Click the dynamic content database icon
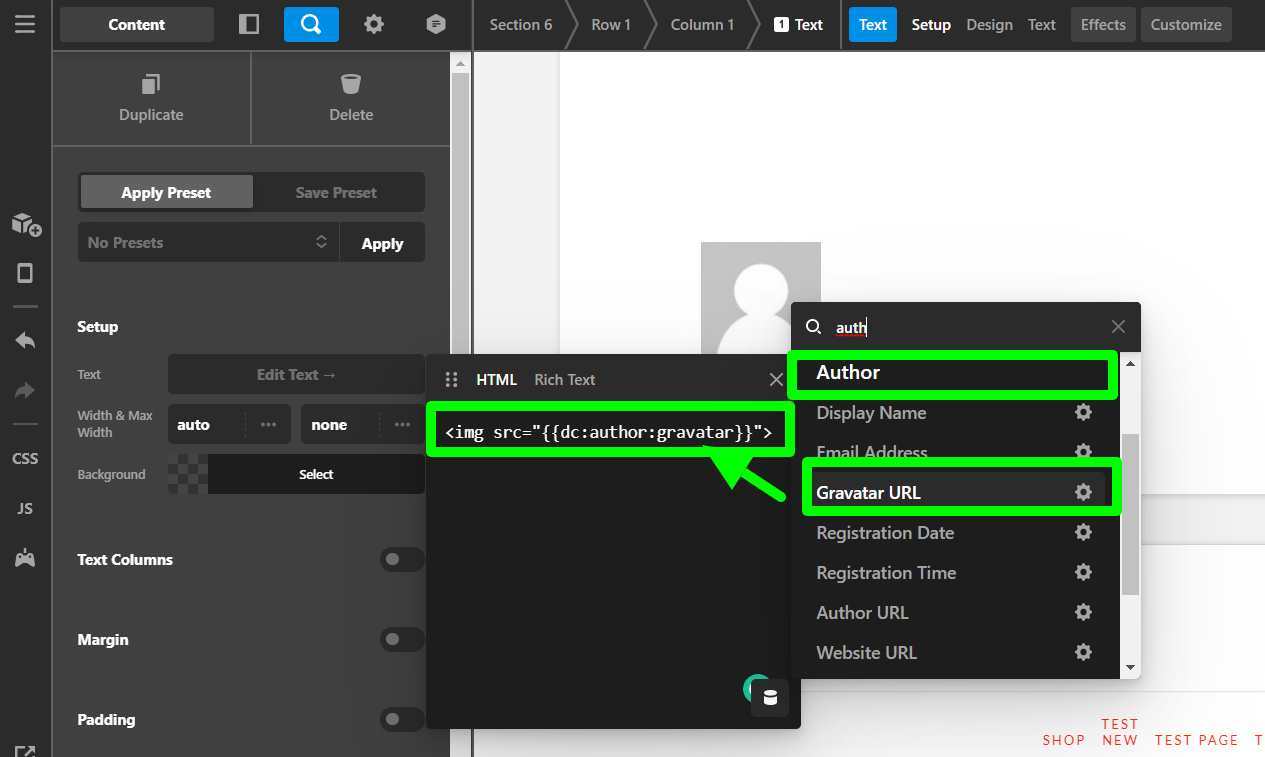Viewport: 1265px width, 757px height. (770, 697)
